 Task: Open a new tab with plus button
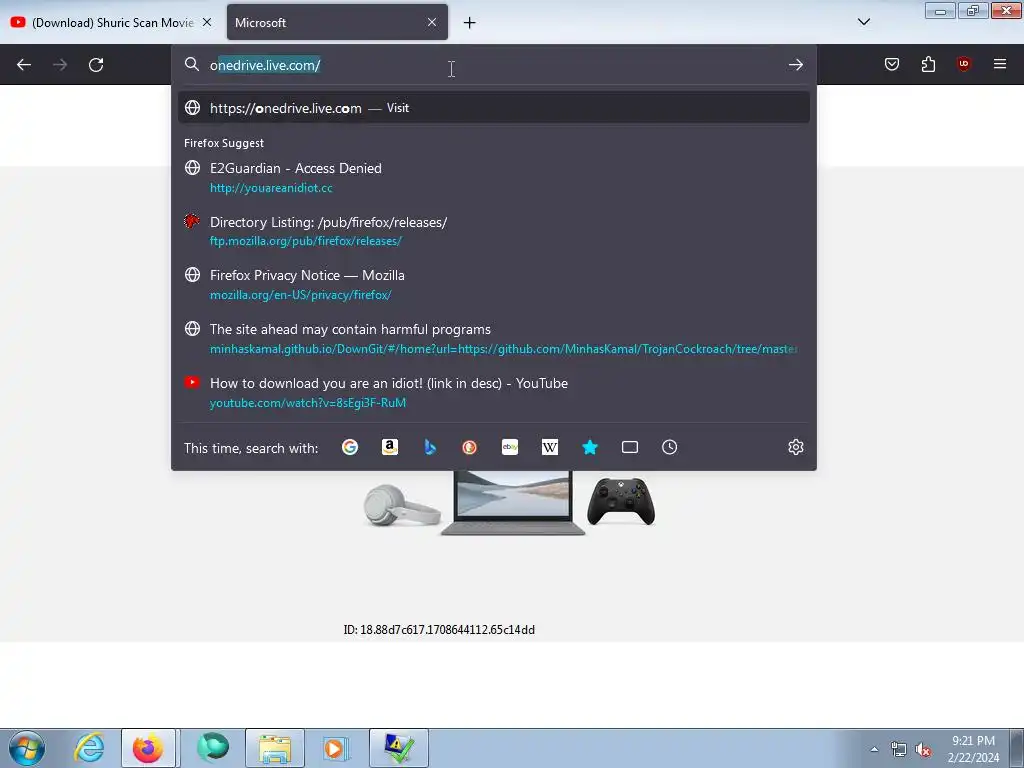(470, 23)
